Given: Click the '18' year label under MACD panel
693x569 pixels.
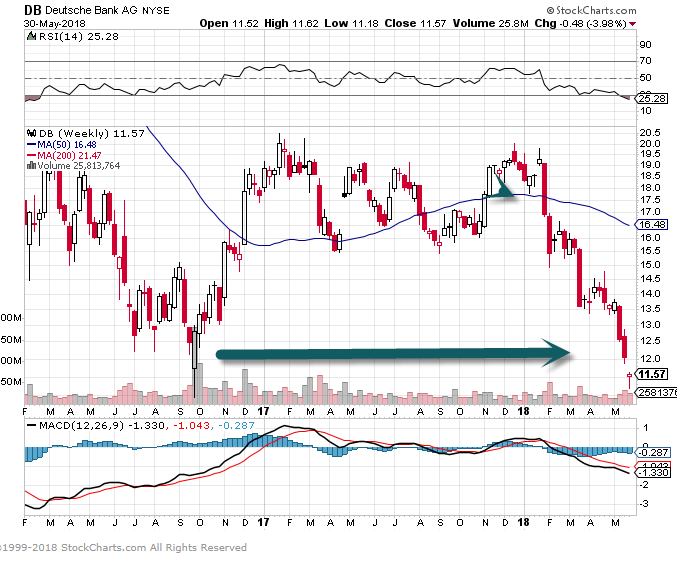Looking at the screenshot, I should 523,522.
